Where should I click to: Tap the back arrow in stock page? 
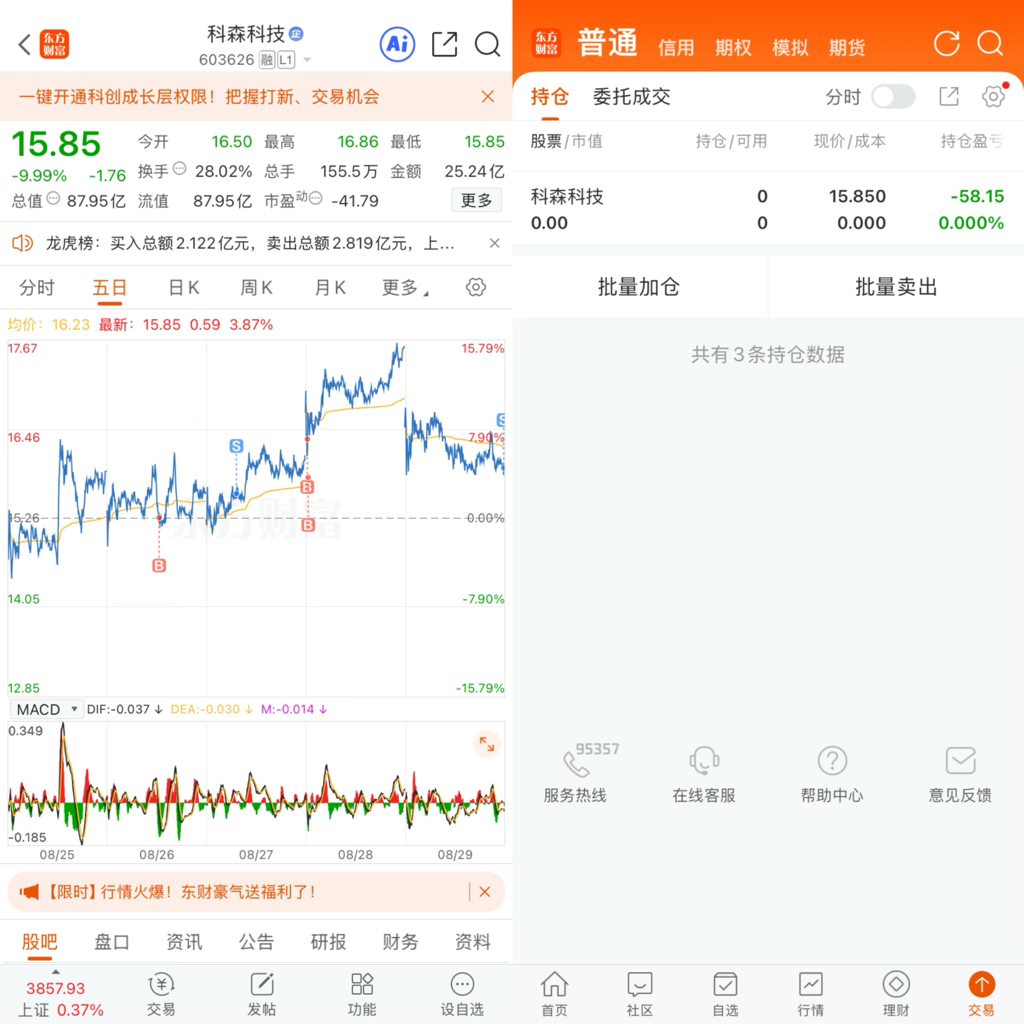(25, 44)
